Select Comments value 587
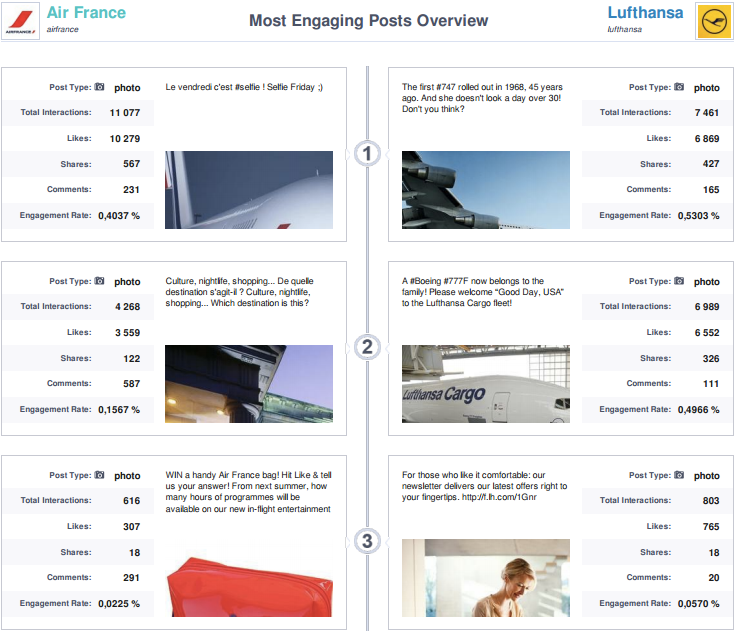The width and height of the screenshot is (735, 631). [132, 383]
